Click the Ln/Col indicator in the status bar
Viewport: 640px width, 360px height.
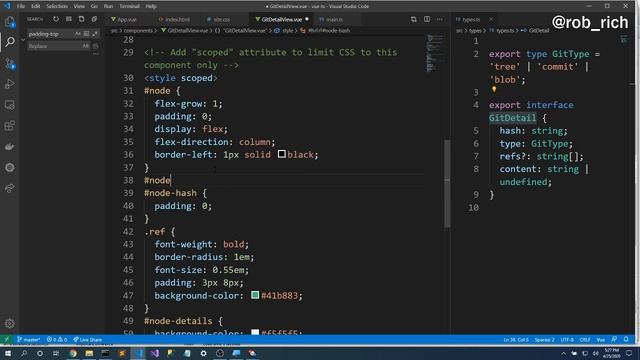coord(516,340)
